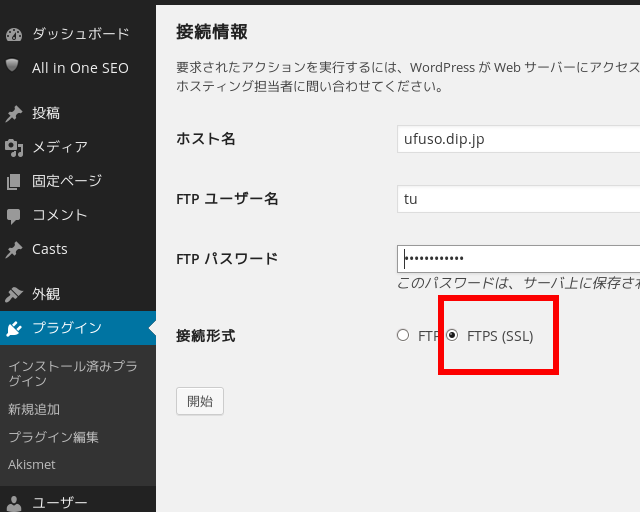Click the Comments speech bubble icon

point(14,215)
